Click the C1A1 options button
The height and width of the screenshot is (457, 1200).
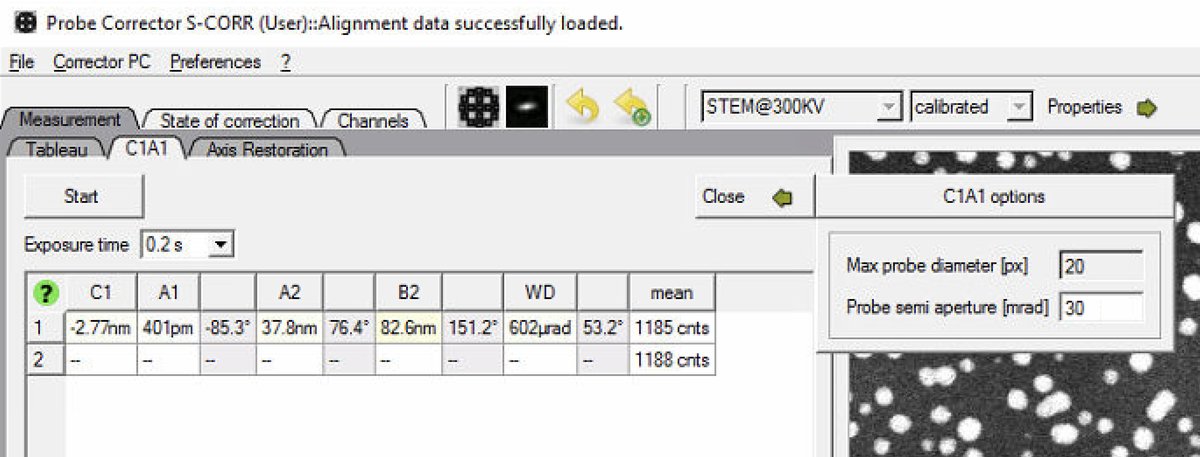coord(993,197)
